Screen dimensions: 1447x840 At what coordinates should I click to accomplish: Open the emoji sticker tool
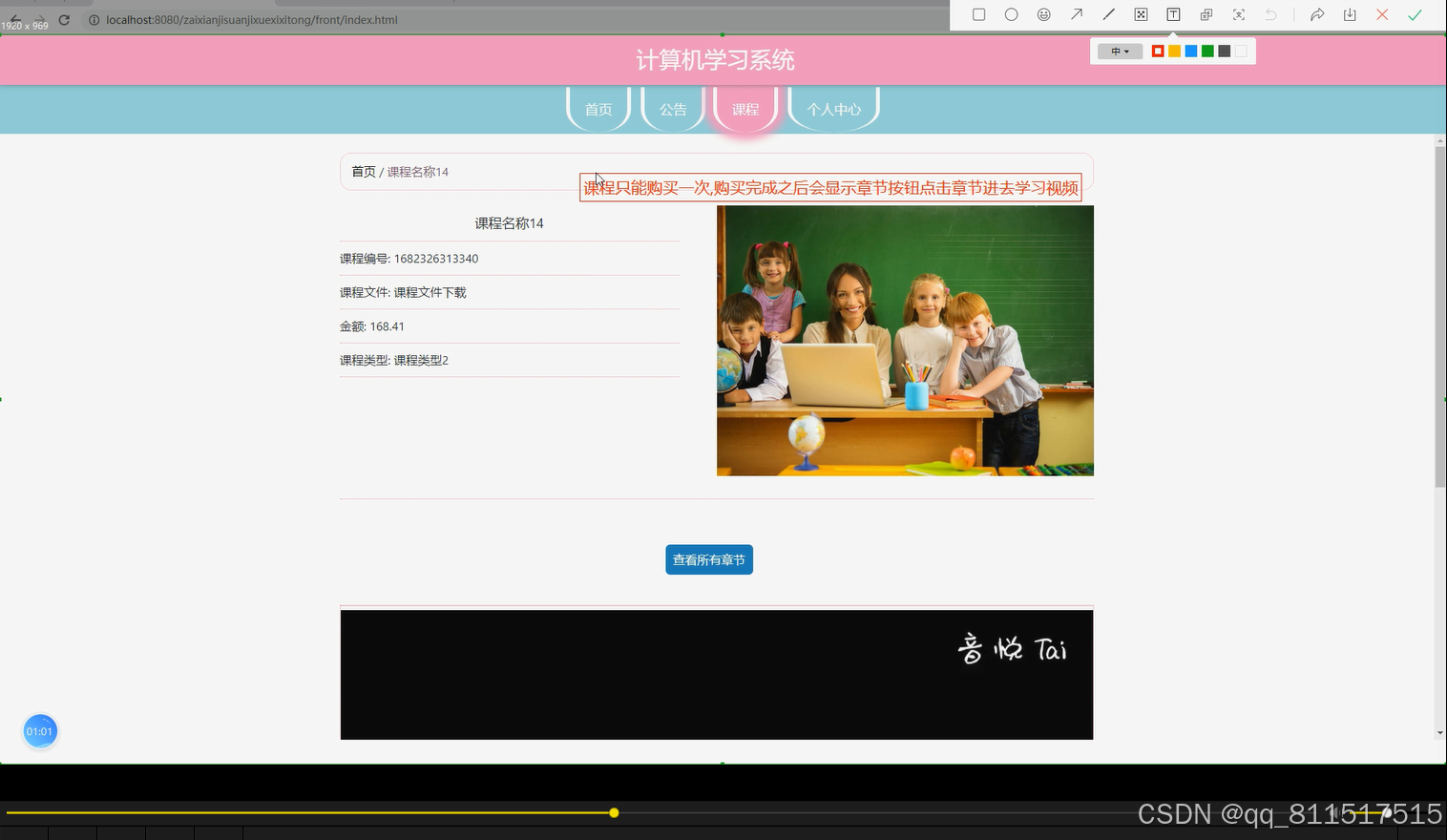tap(1043, 14)
